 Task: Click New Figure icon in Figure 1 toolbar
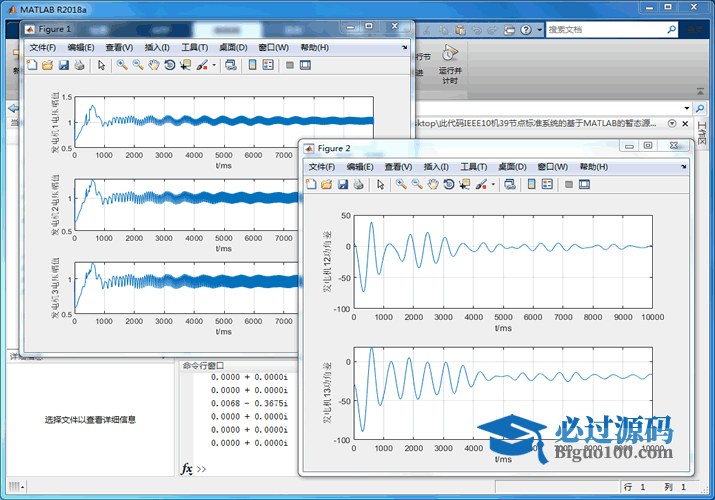[x=32, y=65]
